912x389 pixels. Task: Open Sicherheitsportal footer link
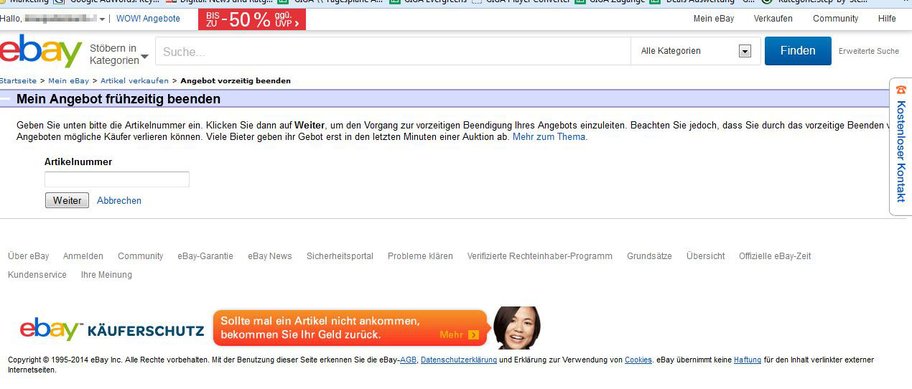tap(340, 256)
